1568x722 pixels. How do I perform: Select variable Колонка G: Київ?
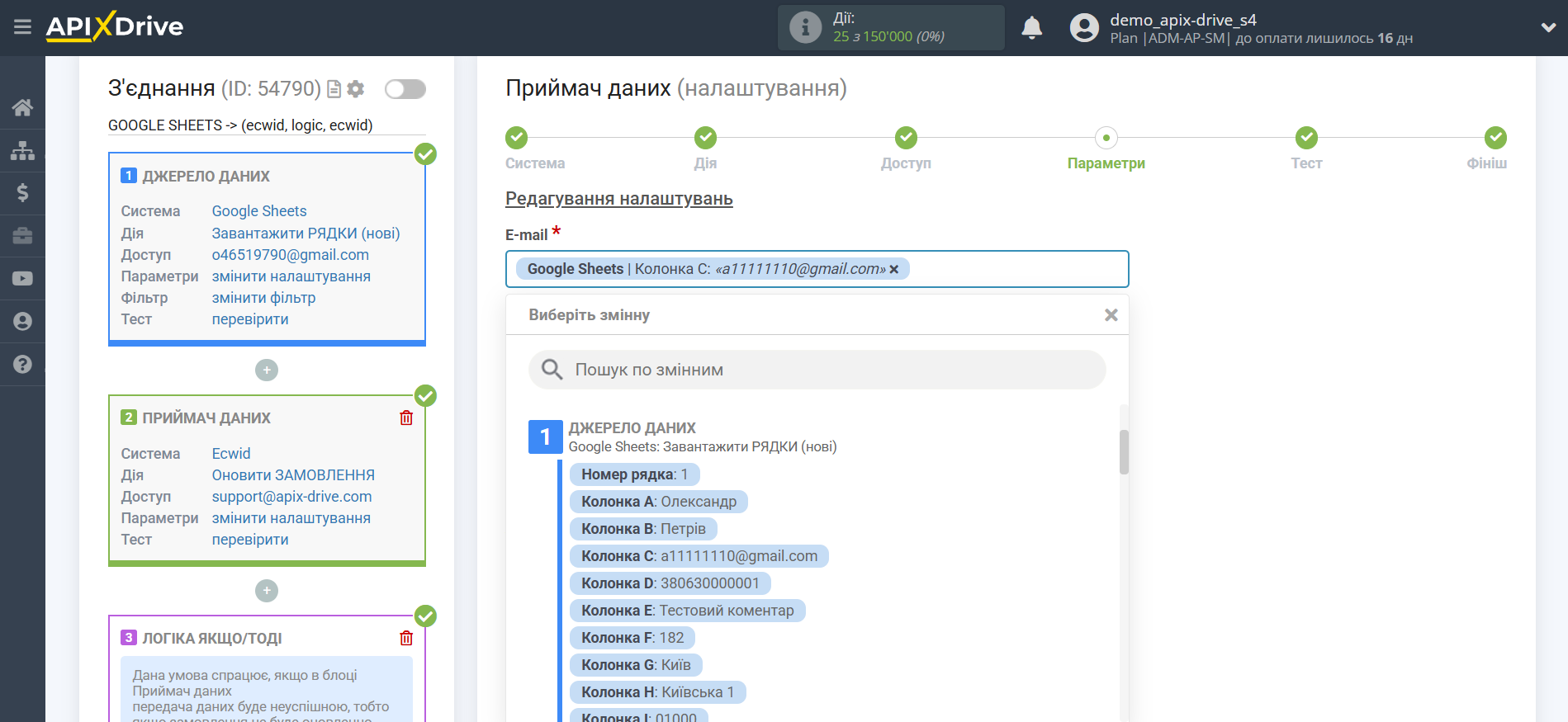pos(636,665)
